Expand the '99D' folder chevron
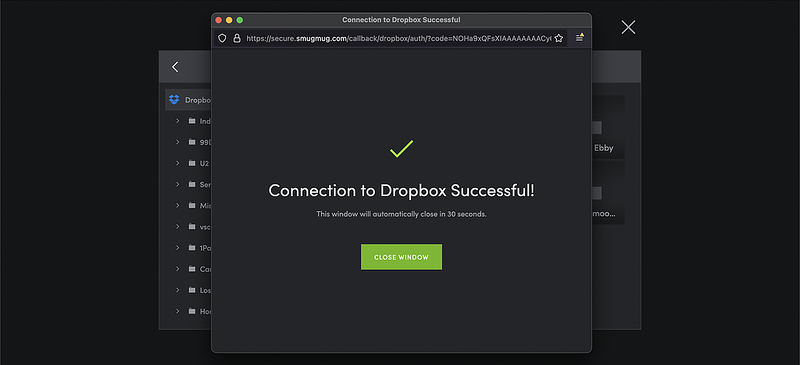800x365 pixels. pos(178,142)
